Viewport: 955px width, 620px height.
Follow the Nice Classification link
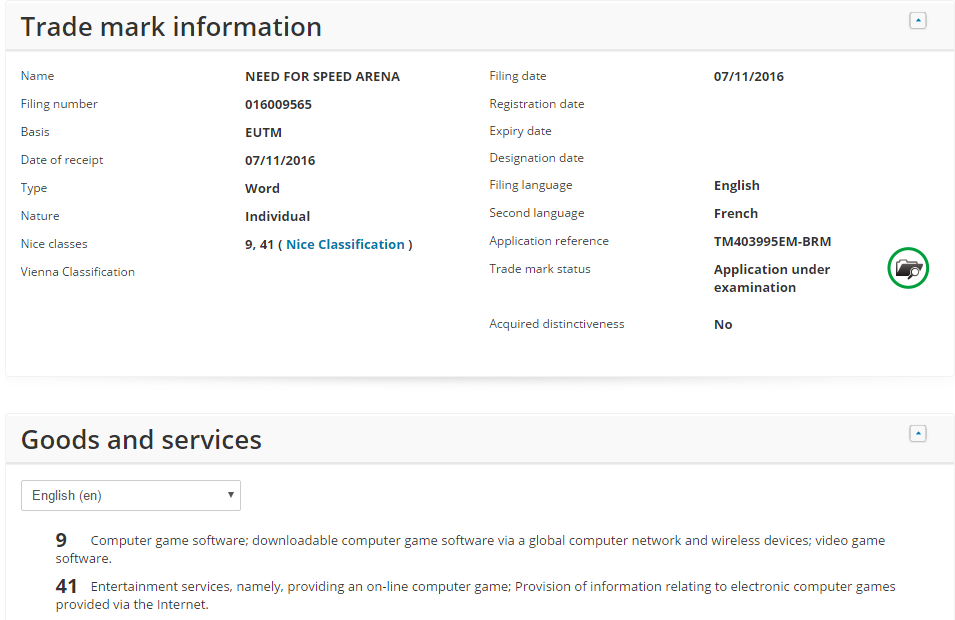(x=345, y=243)
